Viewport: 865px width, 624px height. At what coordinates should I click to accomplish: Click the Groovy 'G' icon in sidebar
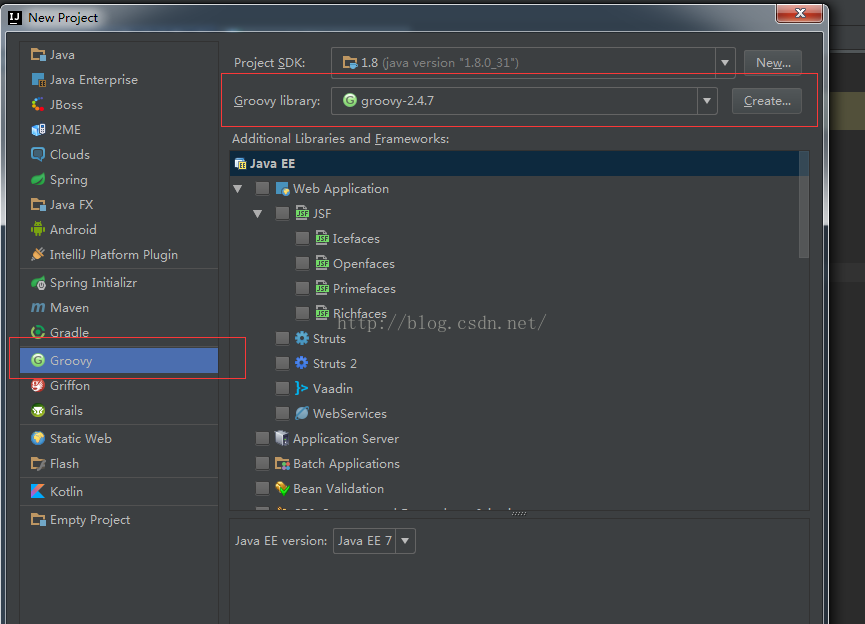click(38, 360)
